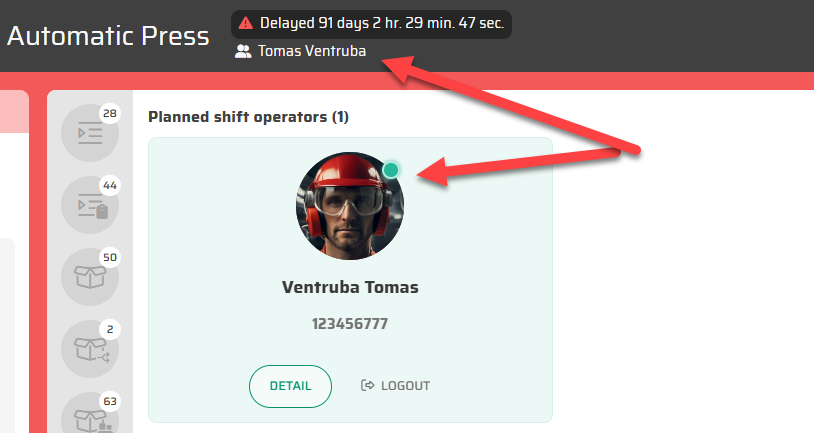
Task: Click the operator's helmet avatar photo
Action: [350, 207]
